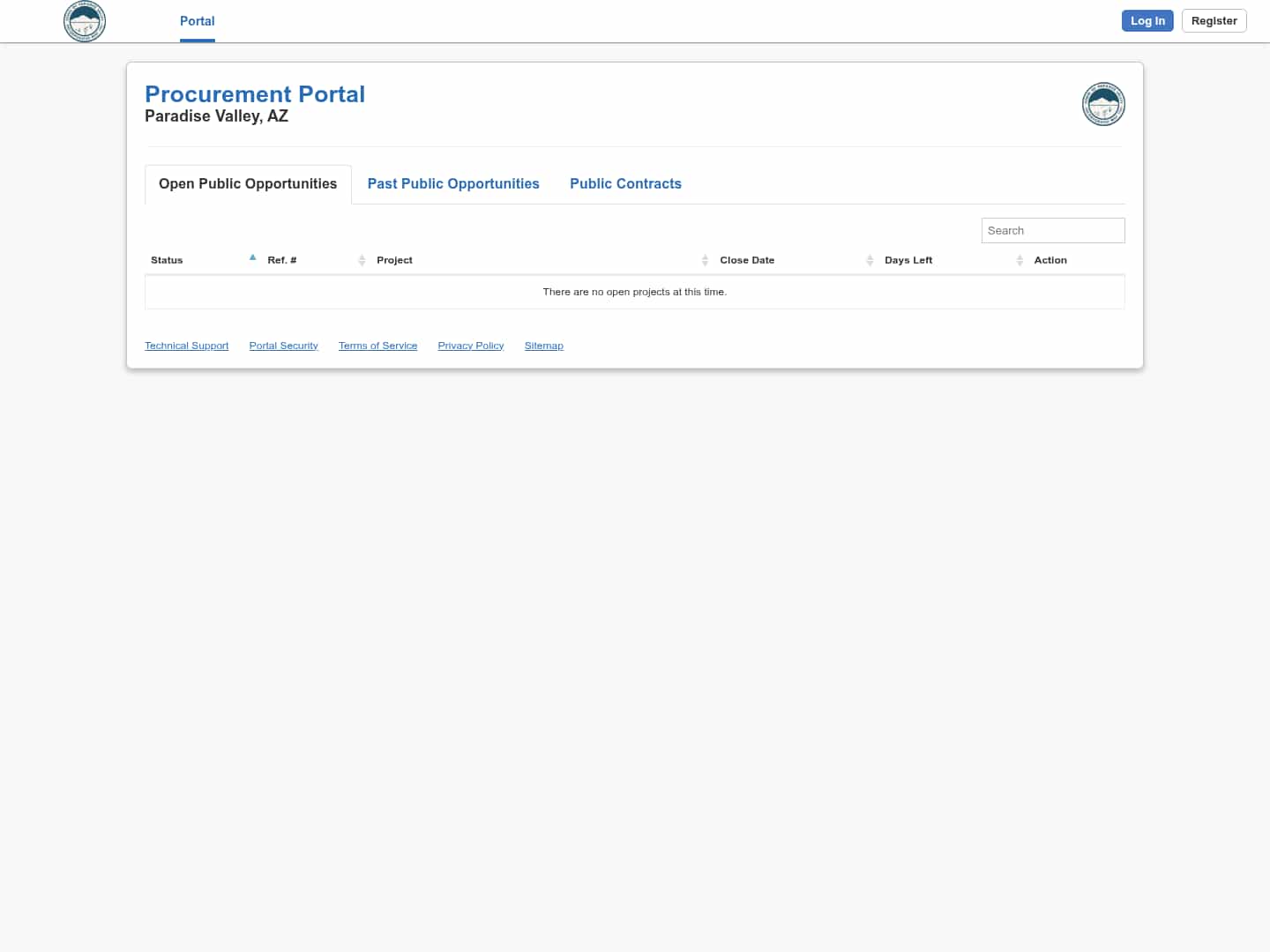Open the Terms of Service page
This screenshot has height=952, width=1270.
pyautogui.click(x=377, y=346)
